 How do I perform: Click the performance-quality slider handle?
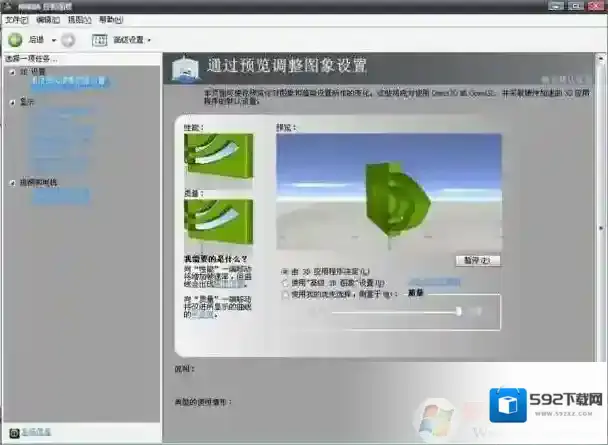(458, 311)
